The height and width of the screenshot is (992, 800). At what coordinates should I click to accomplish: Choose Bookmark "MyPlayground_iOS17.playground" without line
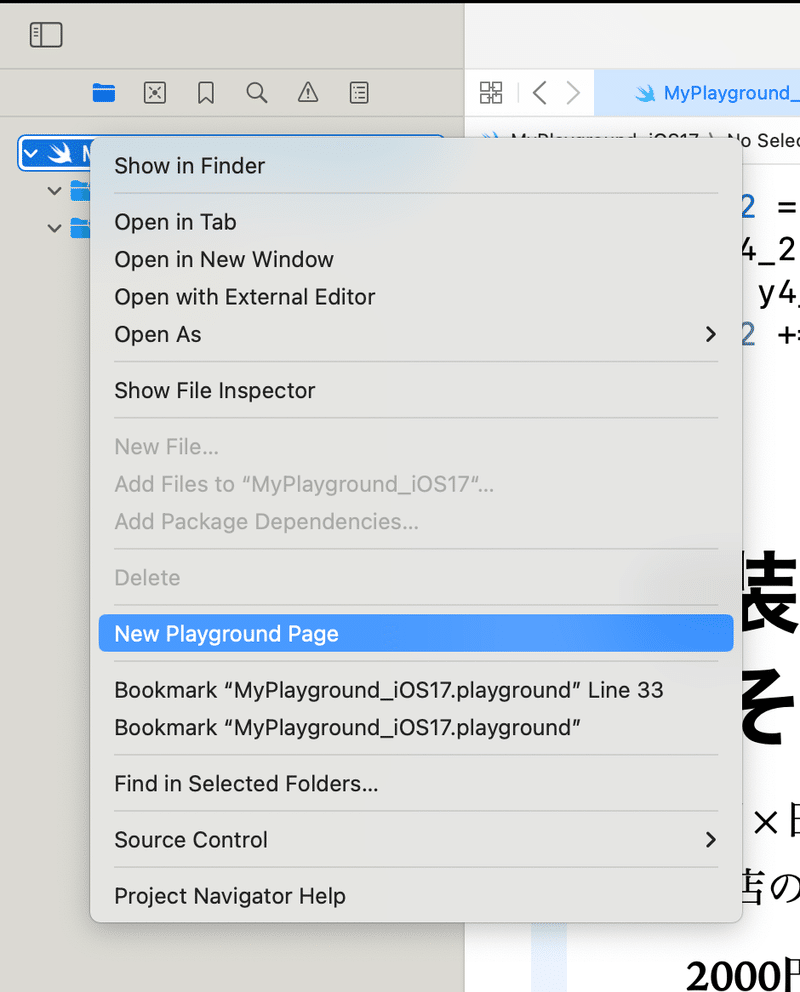point(416,727)
